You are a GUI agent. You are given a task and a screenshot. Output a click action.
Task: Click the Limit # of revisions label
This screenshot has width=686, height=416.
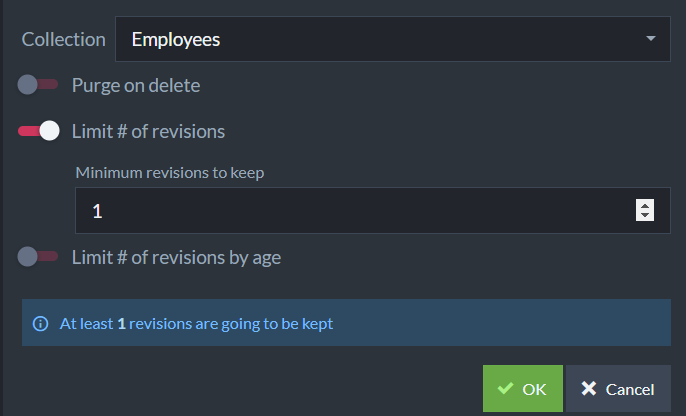point(148,131)
